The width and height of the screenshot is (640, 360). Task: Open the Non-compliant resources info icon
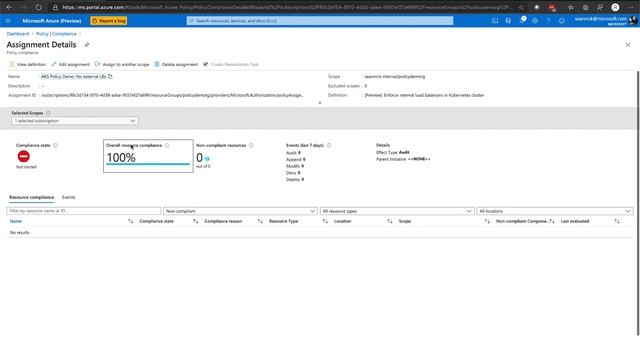tap(251, 145)
